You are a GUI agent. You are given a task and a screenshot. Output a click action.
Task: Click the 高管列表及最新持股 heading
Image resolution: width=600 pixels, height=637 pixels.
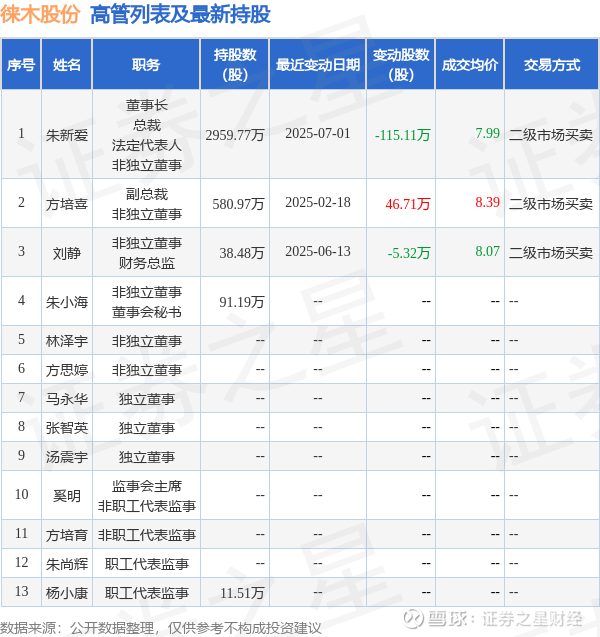coord(180,15)
